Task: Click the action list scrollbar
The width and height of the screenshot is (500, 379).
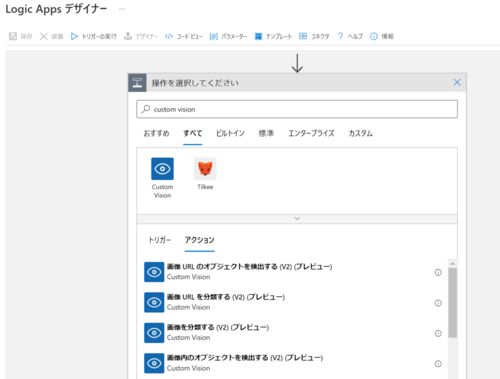Action: click(x=452, y=303)
